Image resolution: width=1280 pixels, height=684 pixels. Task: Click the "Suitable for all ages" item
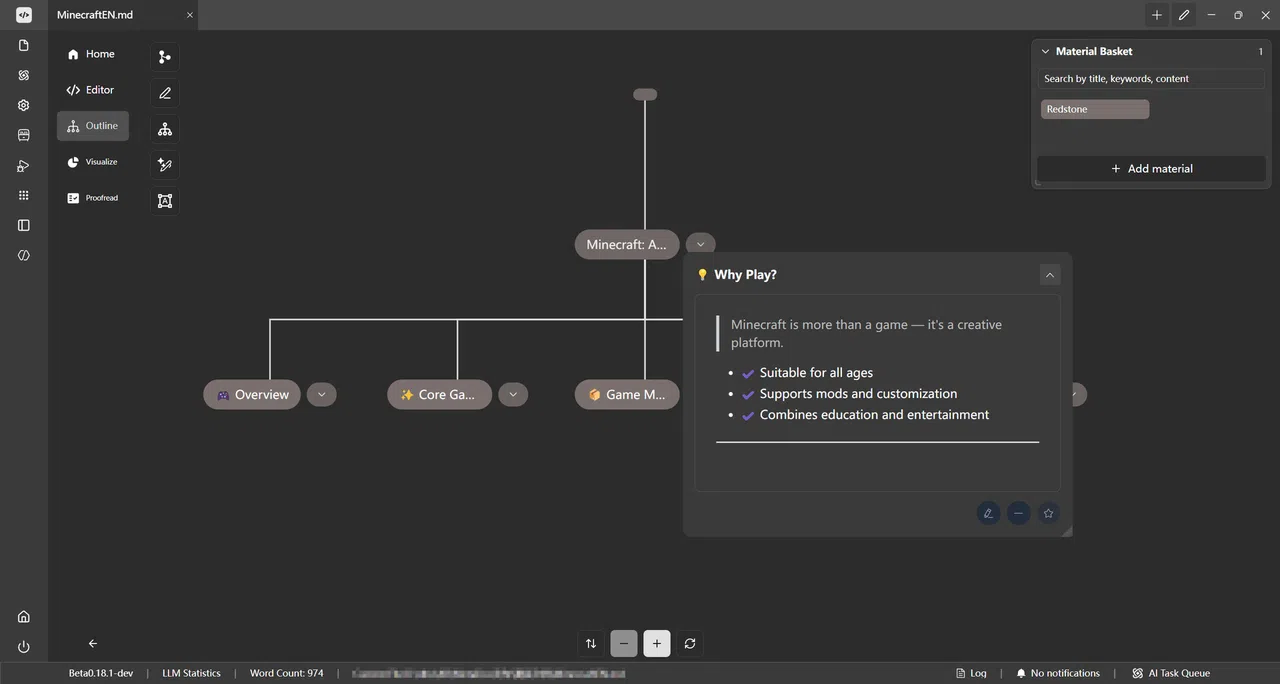pos(816,373)
